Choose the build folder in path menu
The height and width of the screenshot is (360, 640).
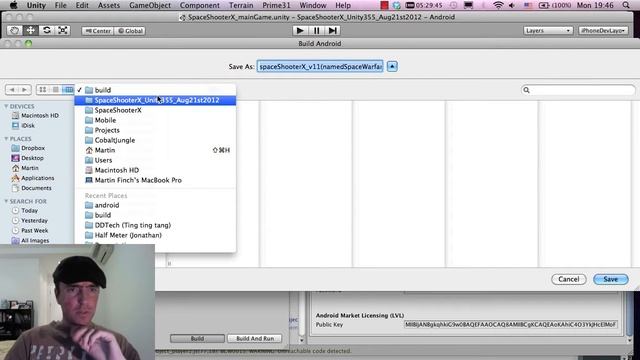pos(155,90)
